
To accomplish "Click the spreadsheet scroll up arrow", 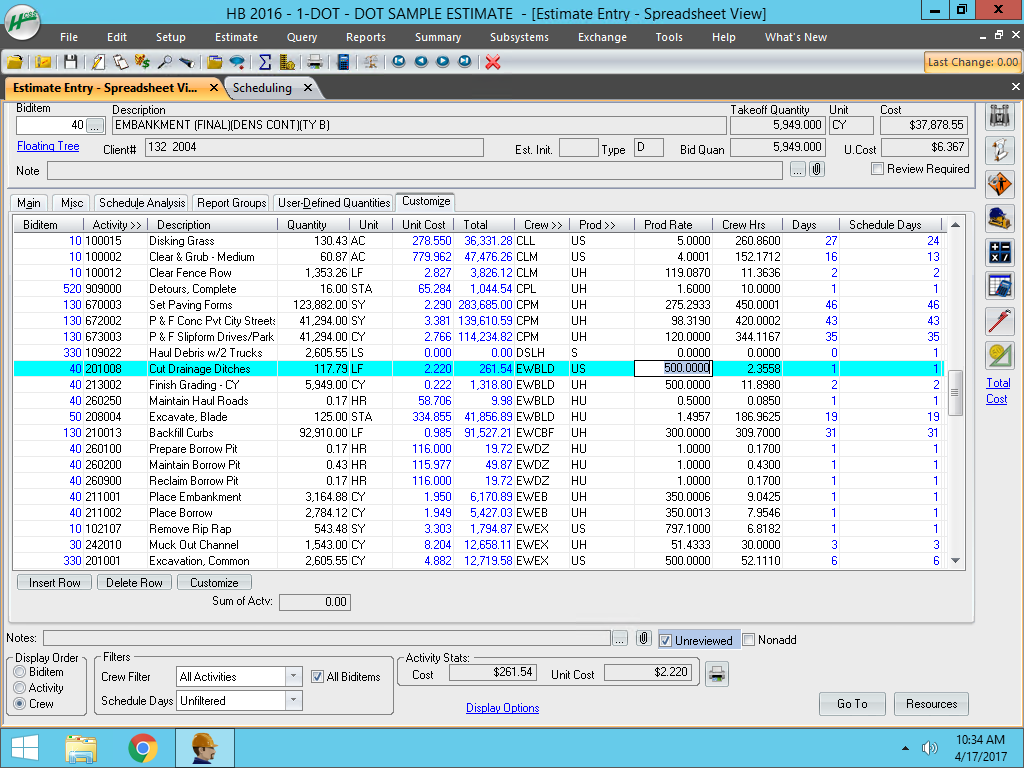I will [x=955, y=225].
